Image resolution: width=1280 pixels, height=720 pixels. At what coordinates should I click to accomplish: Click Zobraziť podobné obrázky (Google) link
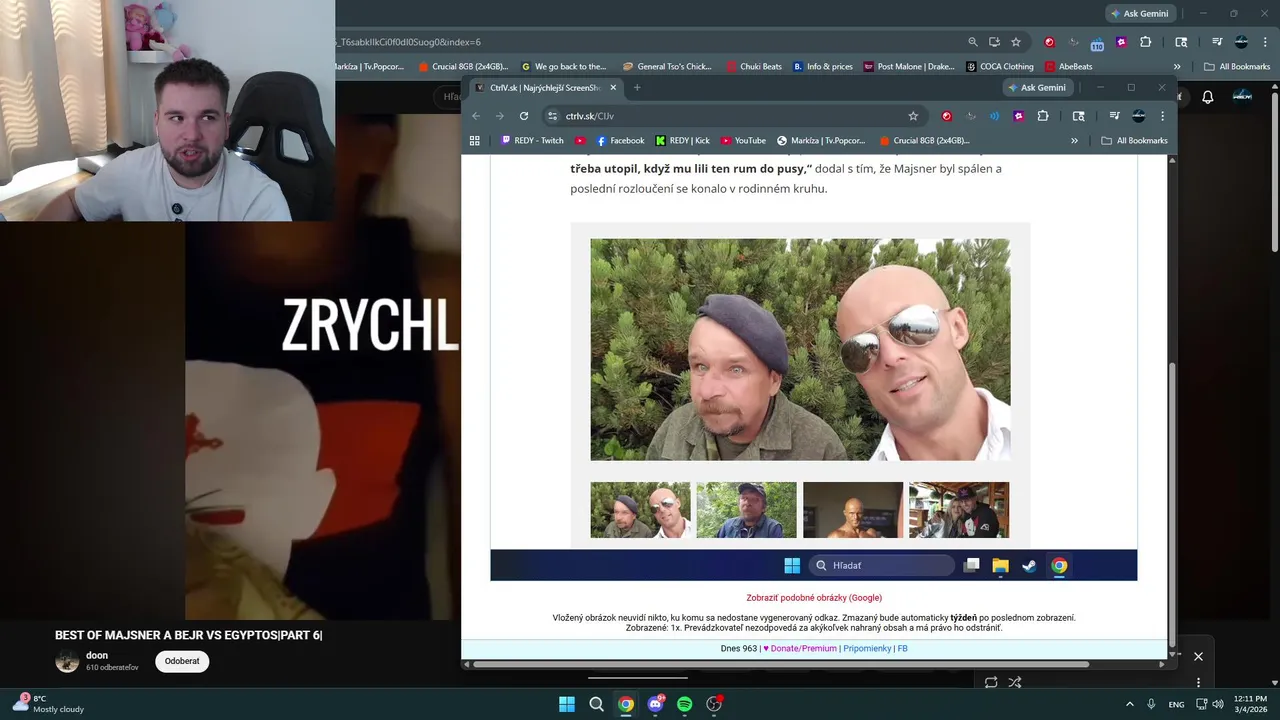814,598
